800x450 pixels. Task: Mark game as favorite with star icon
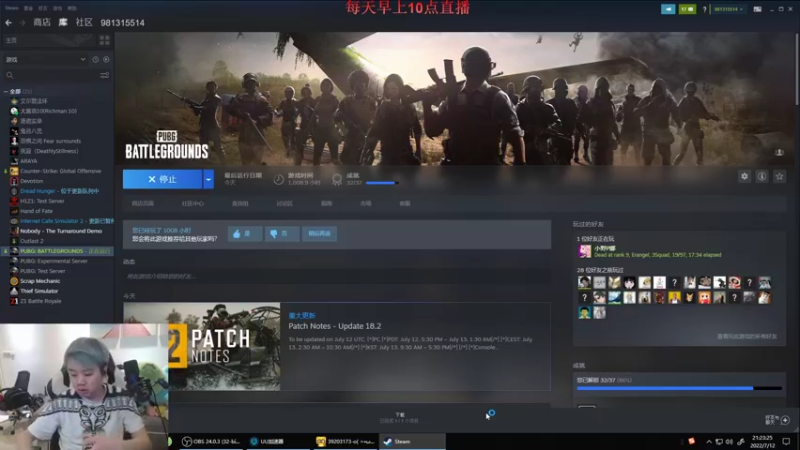tap(779, 177)
